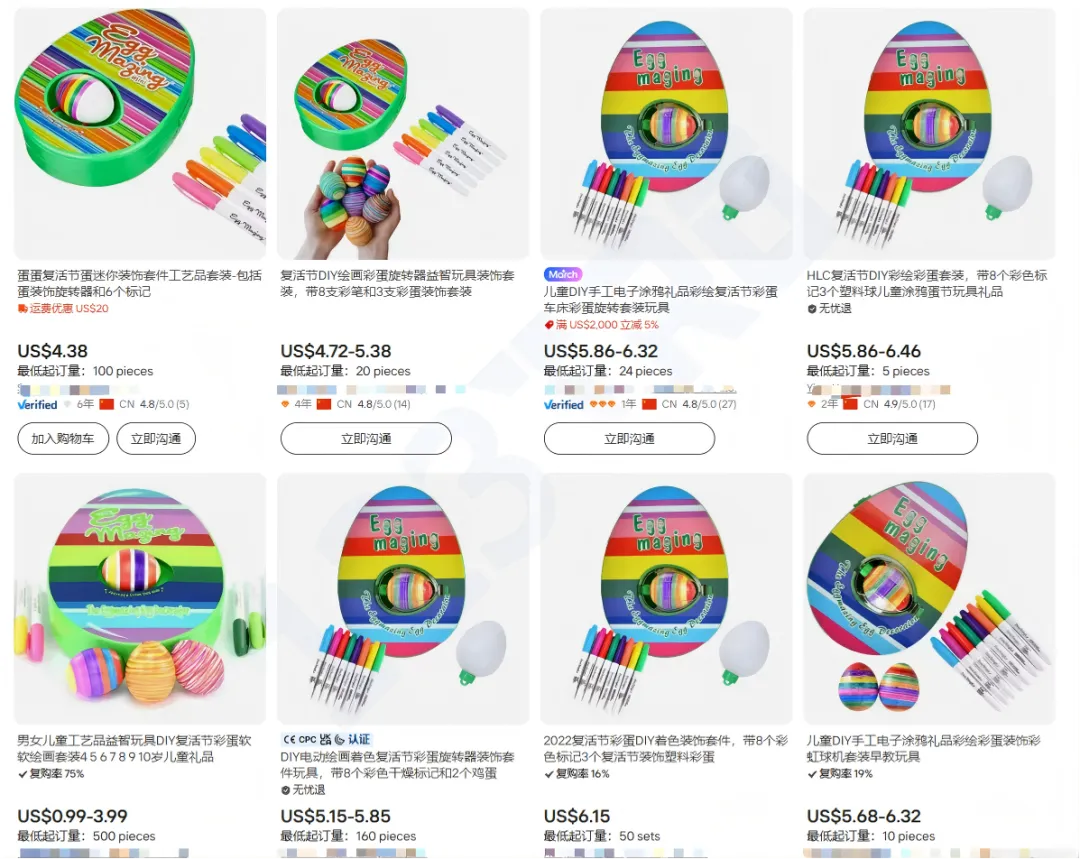Click 立即沟通 under the US$4.72-5.38 listing

[366, 439]
